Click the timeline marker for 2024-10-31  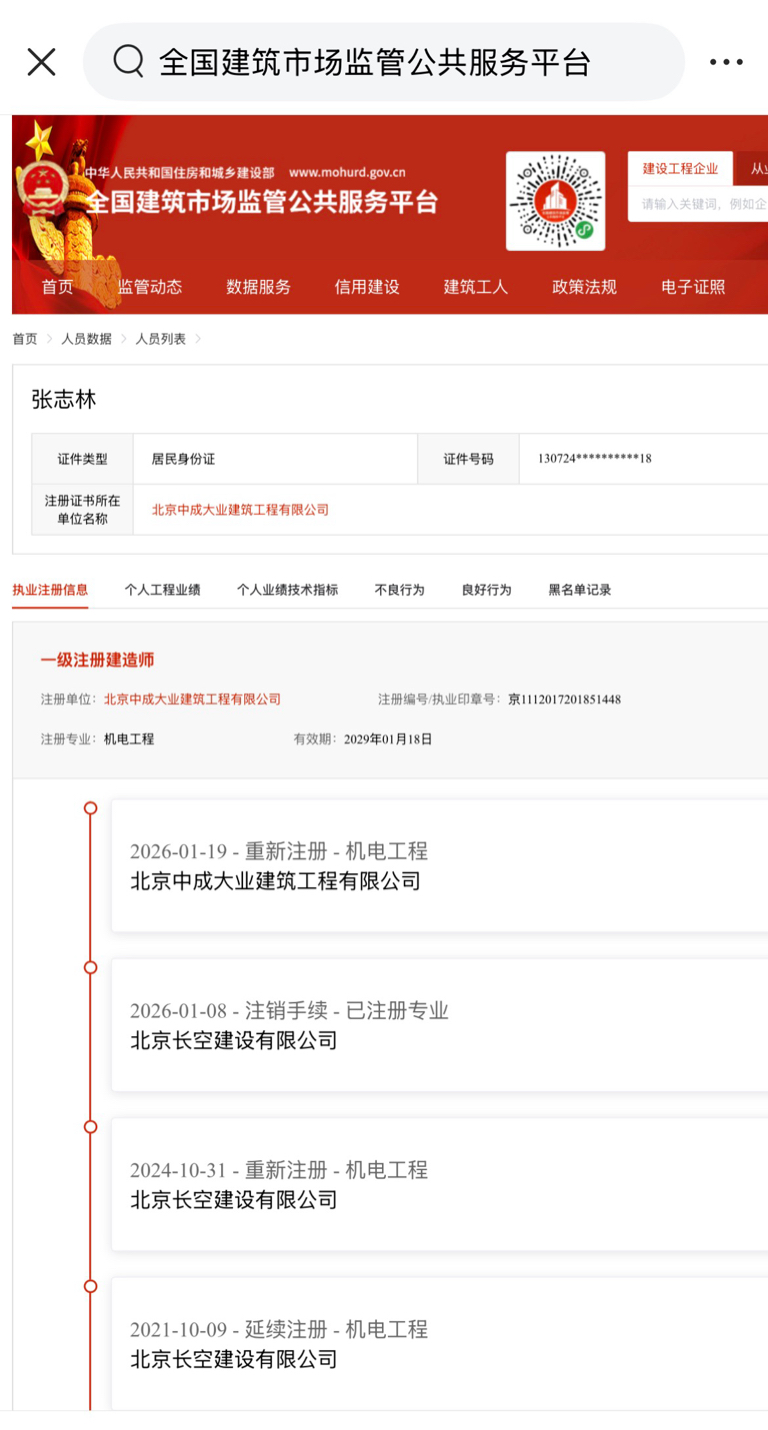tap(90, 1126)
